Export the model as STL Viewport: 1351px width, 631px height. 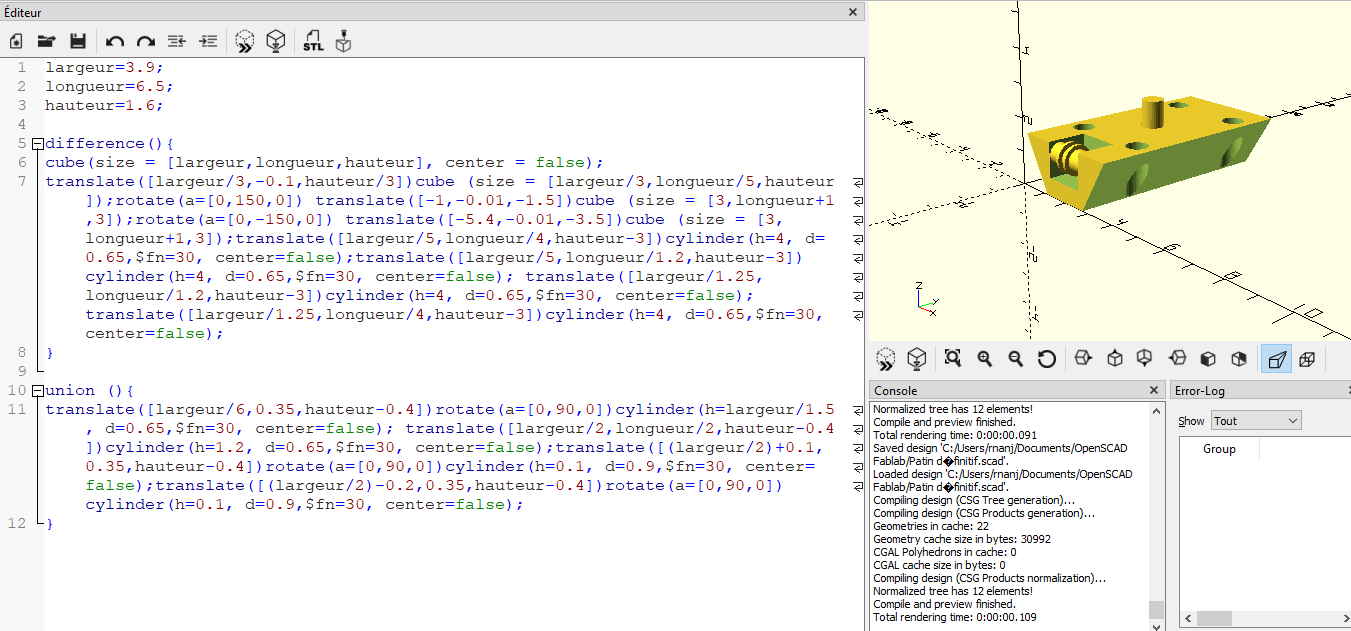click(313, 42)
